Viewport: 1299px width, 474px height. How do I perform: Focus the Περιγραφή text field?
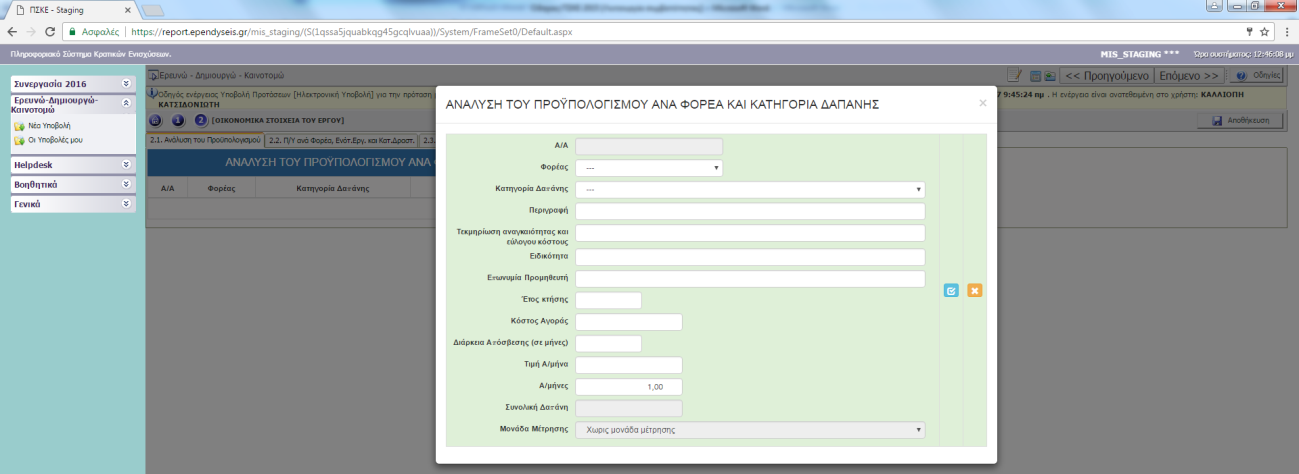[750, 211]
